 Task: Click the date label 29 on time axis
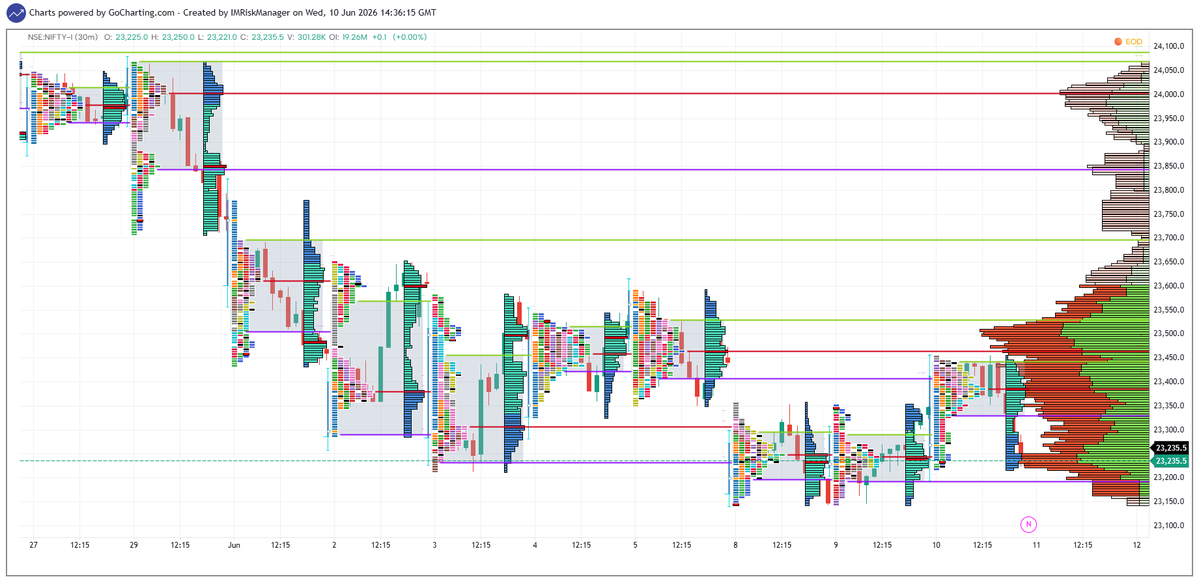coord(133,545)
